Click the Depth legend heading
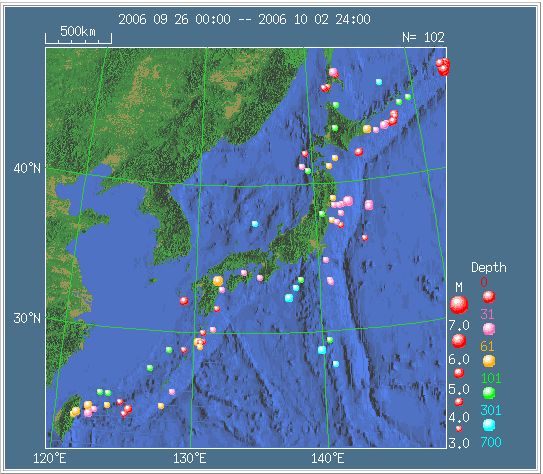This screenshot has width=543, height=474. point(489,268)
